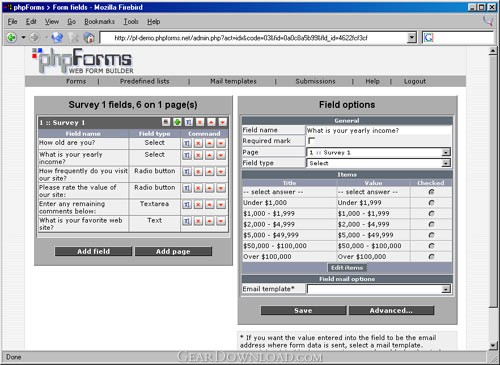Image resolution: width=500 pixels, height=365 pixels.
Task: Click the Edit items button
Action: coord(347,268)
